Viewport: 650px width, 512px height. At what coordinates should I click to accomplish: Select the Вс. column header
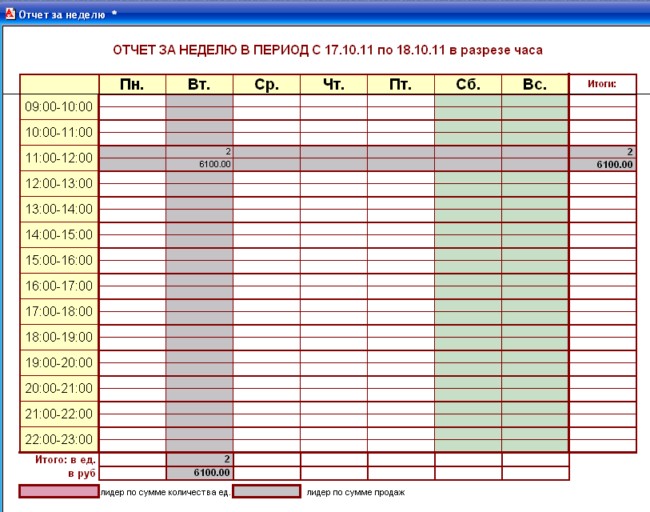534,85
